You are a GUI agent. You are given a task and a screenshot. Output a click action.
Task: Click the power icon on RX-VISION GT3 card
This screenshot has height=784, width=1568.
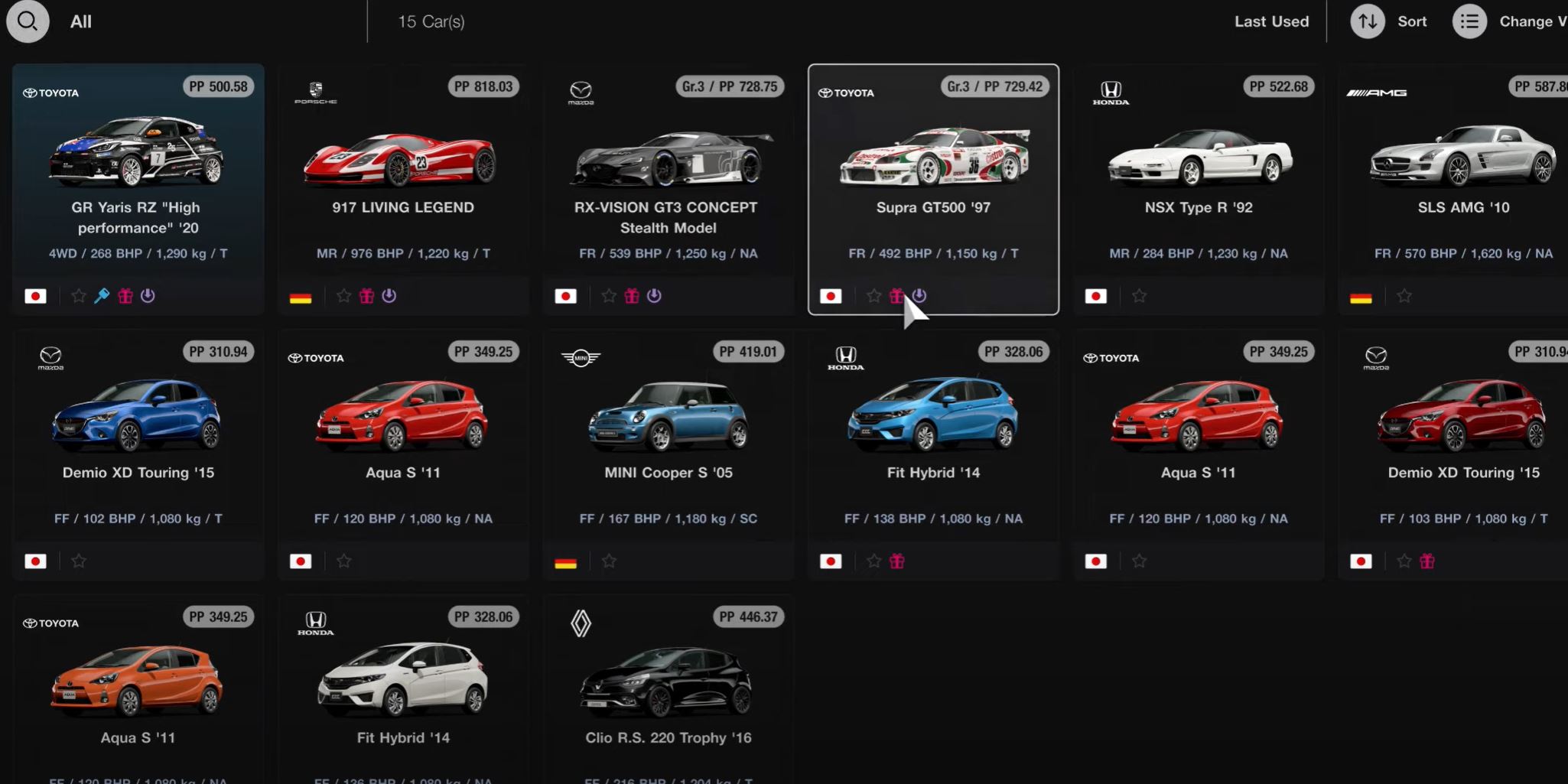coord(654,295)
